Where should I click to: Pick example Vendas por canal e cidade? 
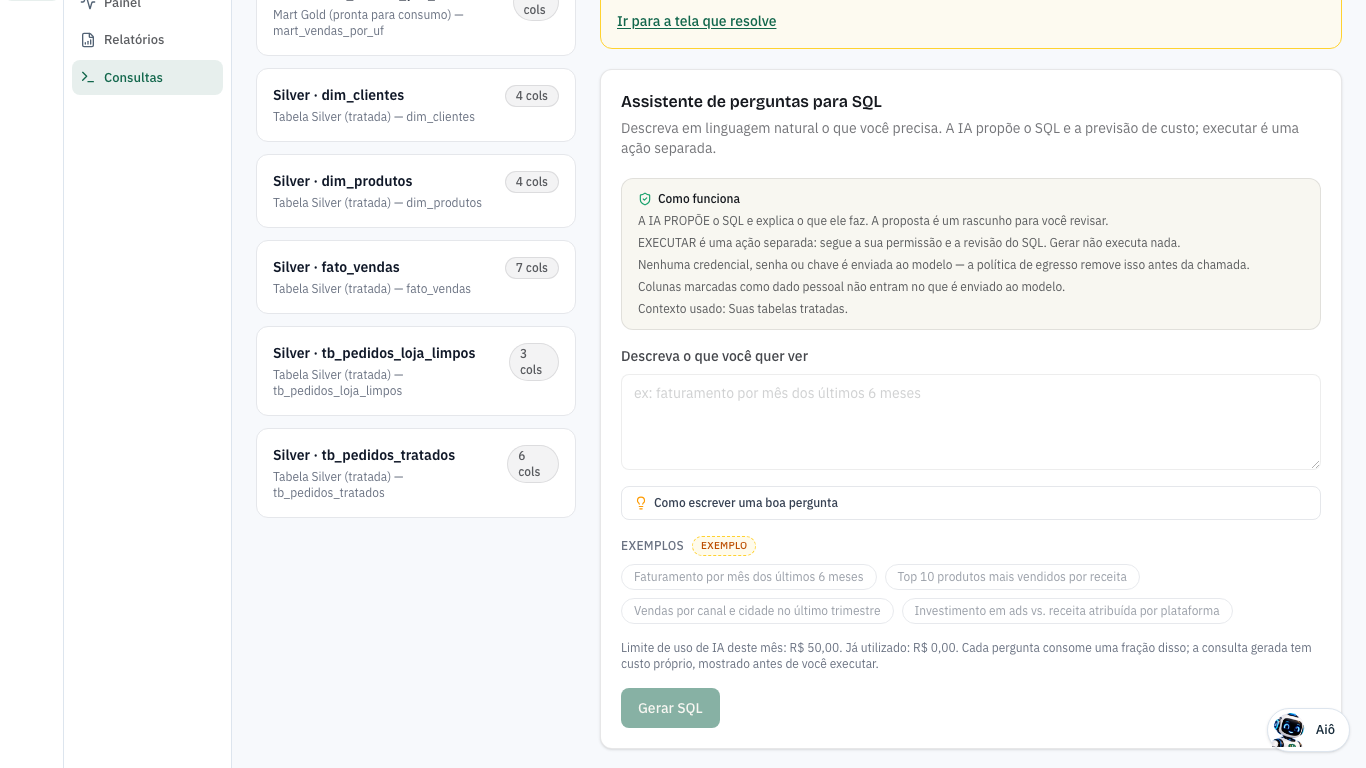pos(757,611)
